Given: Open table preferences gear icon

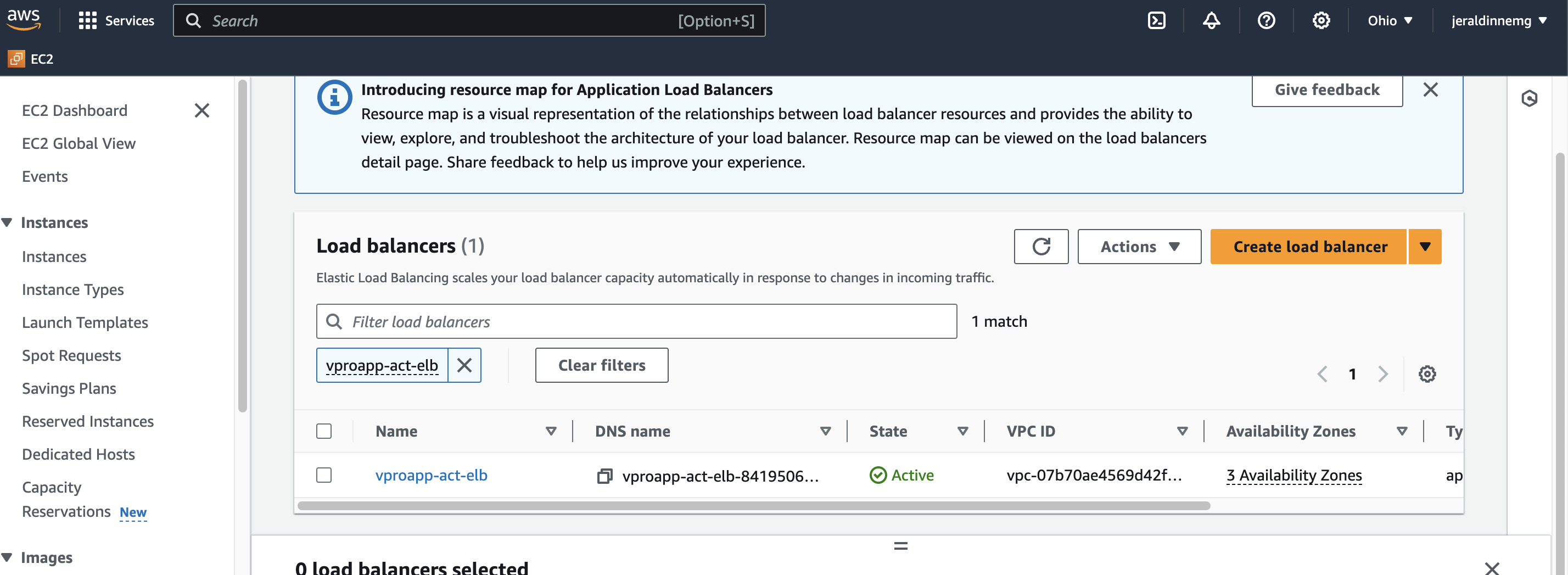Looking at the screenshot, I should click(1427, 374).
